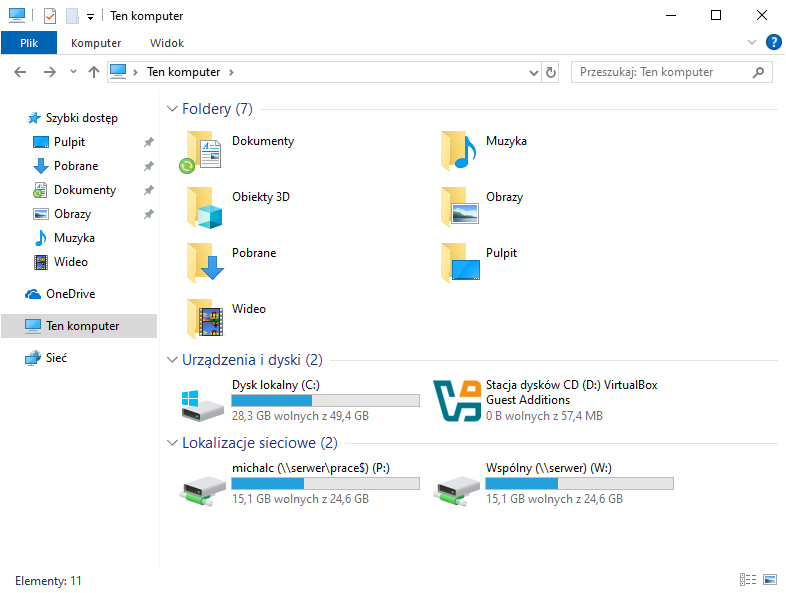Click the '0 B wolnych z 57,4 MB' text
Screen dimensions: 786x593
click(544, 416)
